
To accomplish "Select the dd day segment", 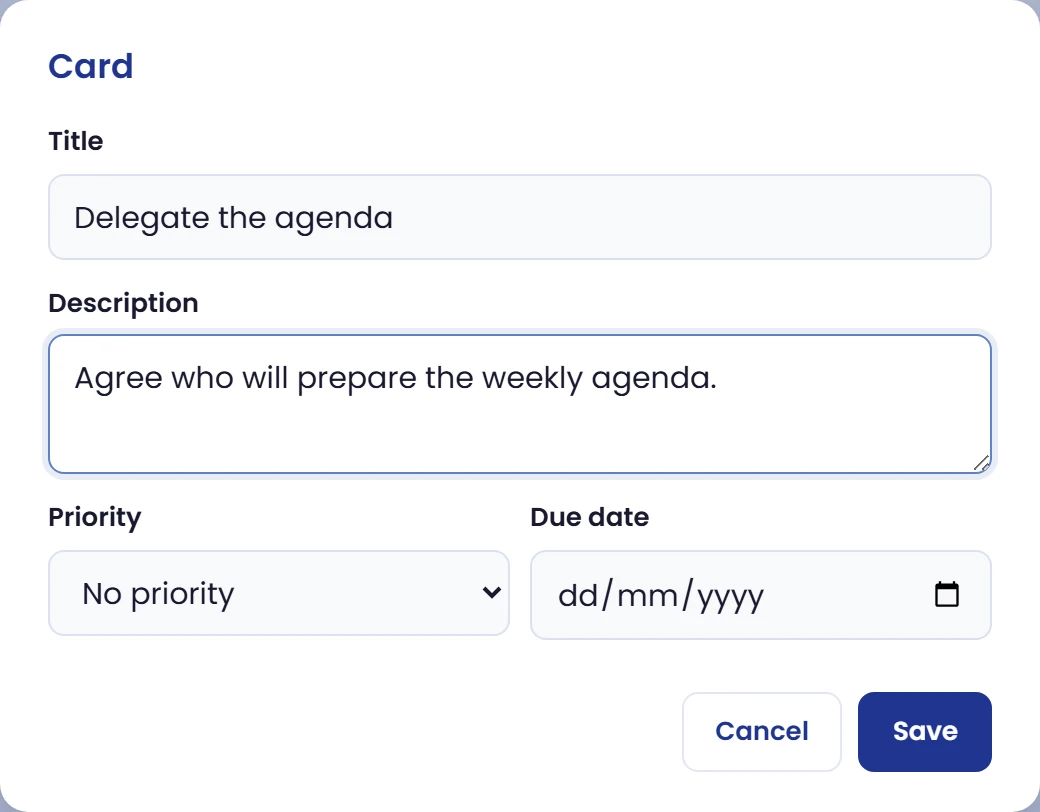I will 578,595.
